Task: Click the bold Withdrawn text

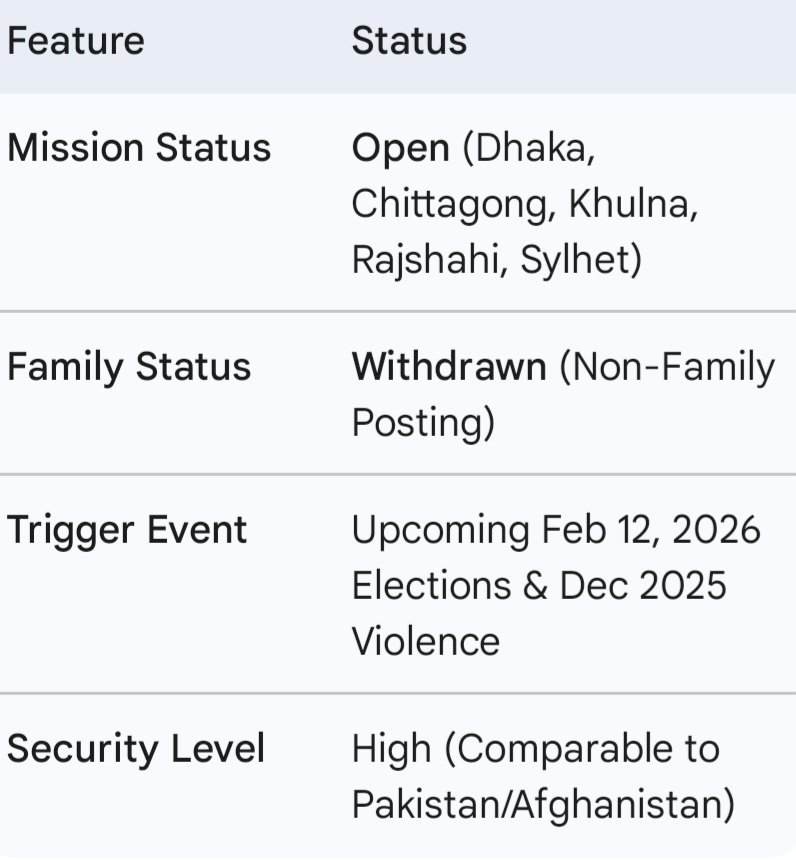Action: 449,367
